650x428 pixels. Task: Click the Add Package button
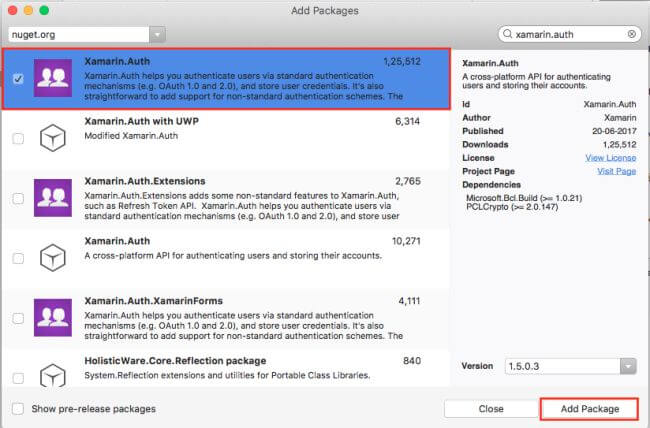tap(589, 409)
